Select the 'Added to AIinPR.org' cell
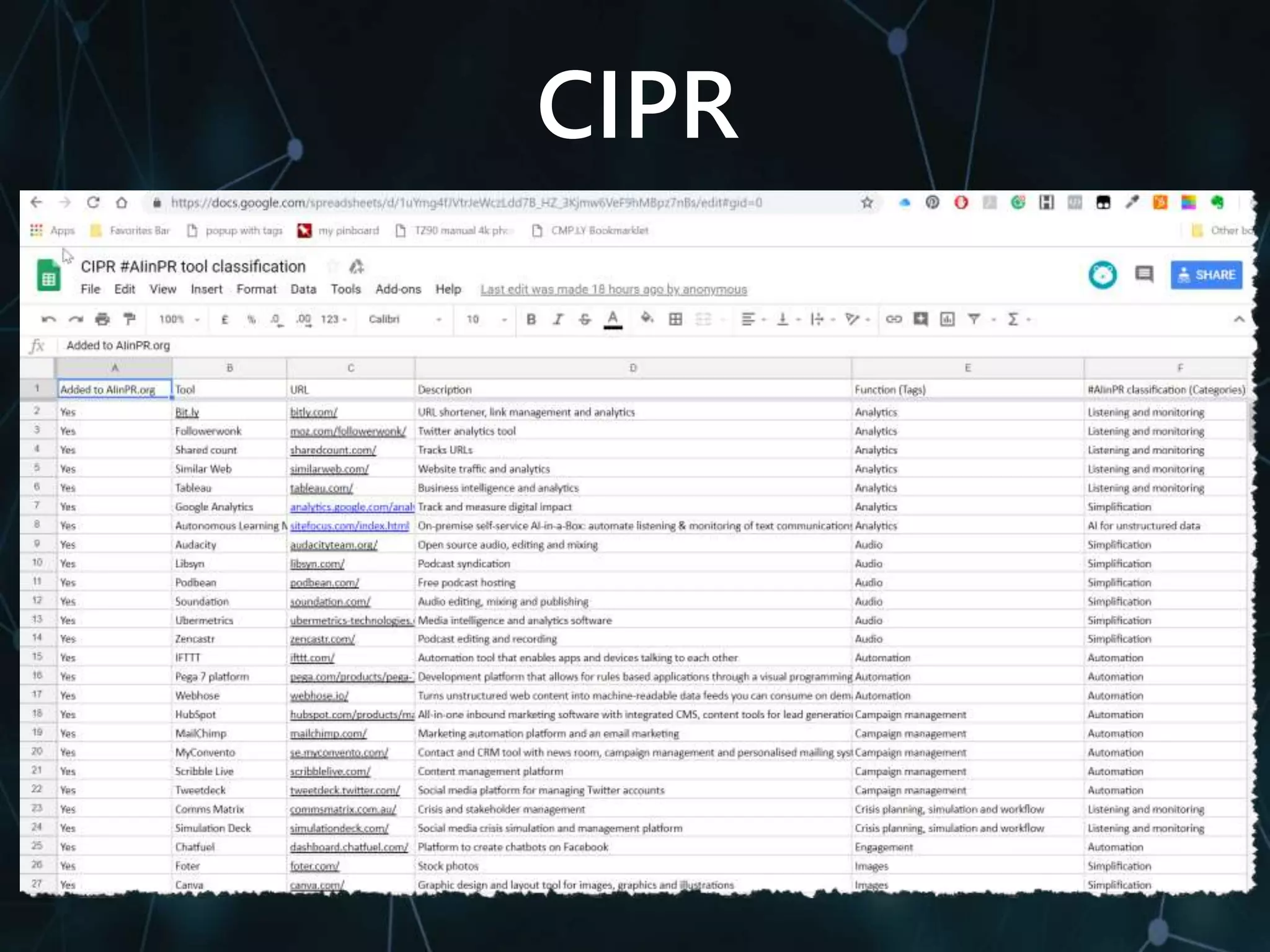1270x952 pixels. click(114, 389)
